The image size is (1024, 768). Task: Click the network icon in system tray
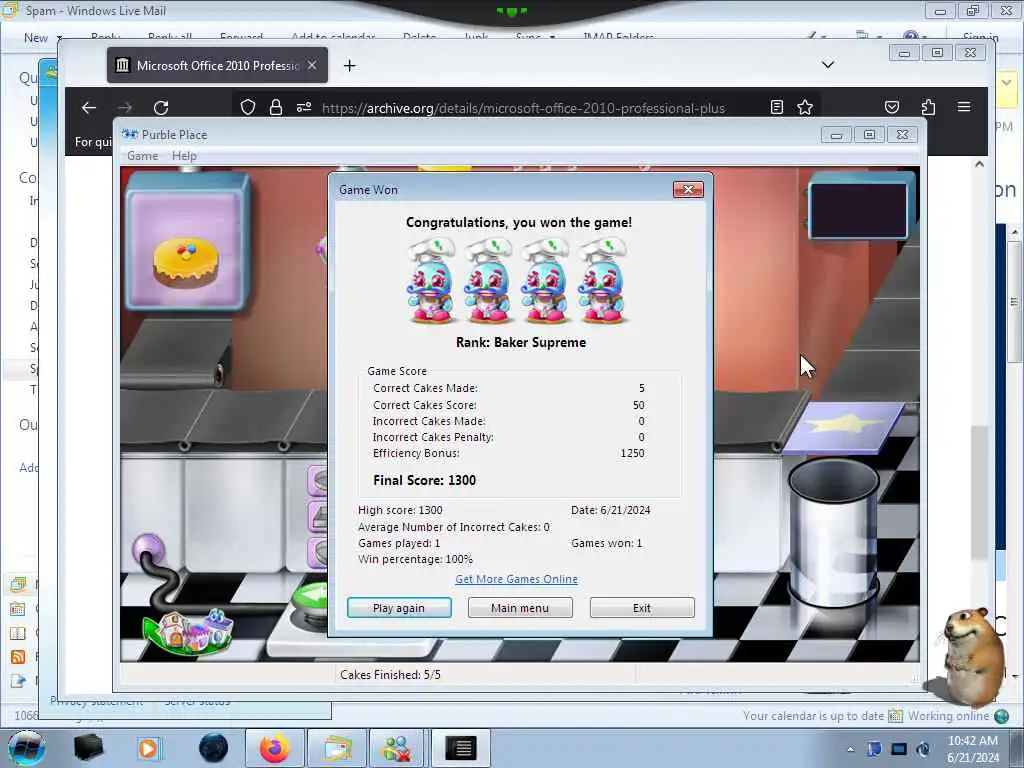[899, 749]
